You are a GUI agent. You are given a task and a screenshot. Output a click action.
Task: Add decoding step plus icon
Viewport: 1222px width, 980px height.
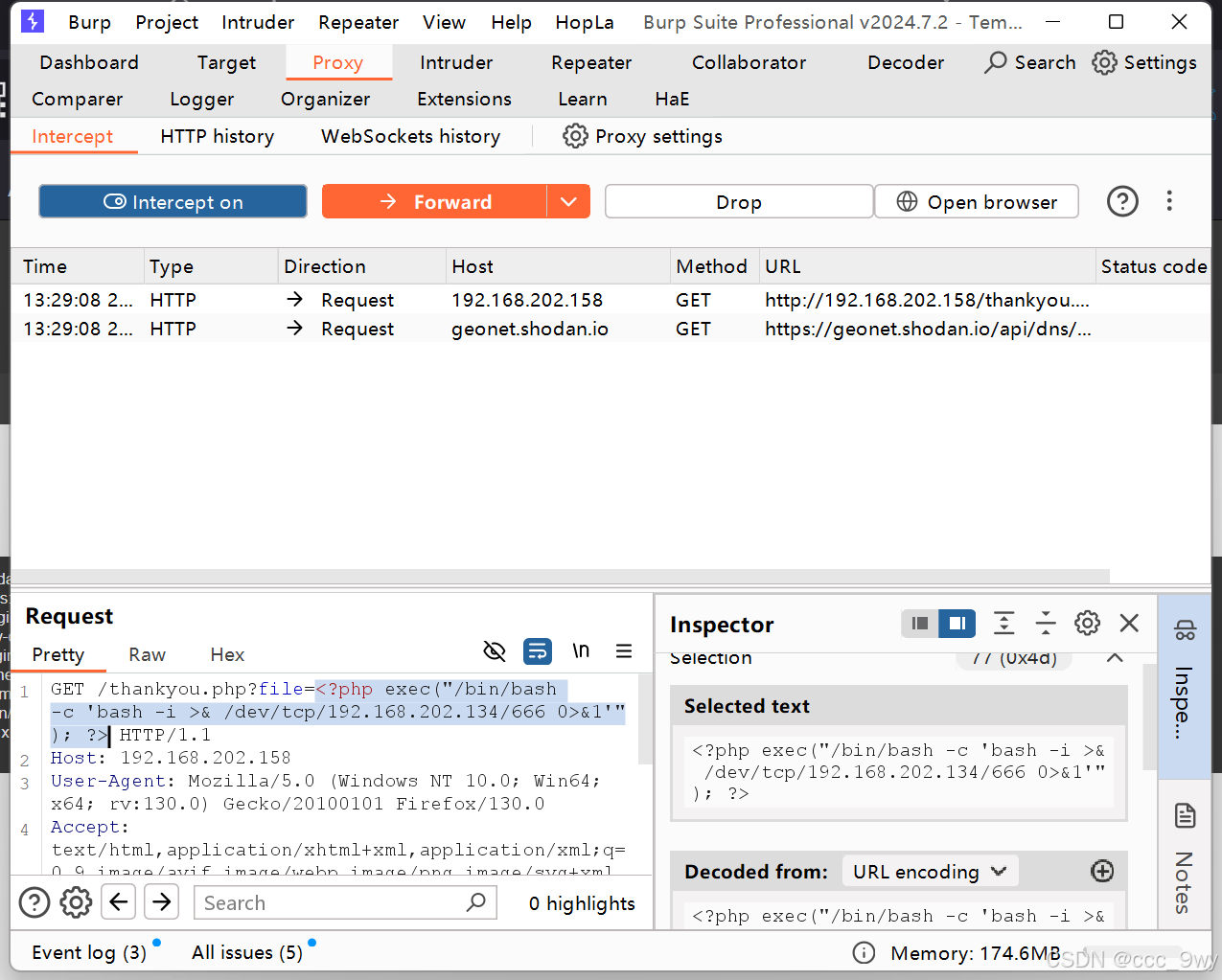coord(1102,871)
